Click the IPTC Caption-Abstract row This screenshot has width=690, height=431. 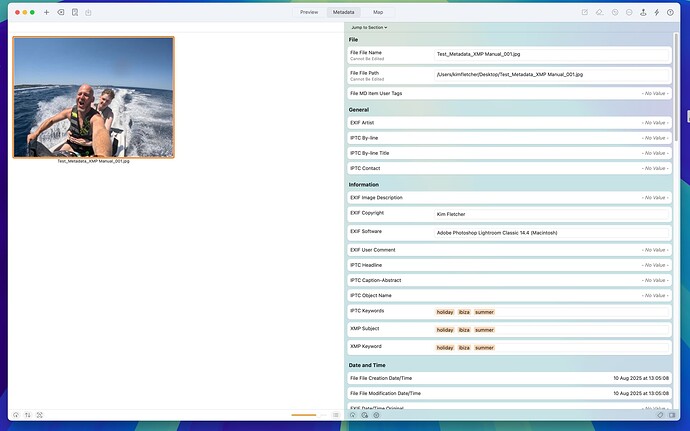click(x=509, y=280)
